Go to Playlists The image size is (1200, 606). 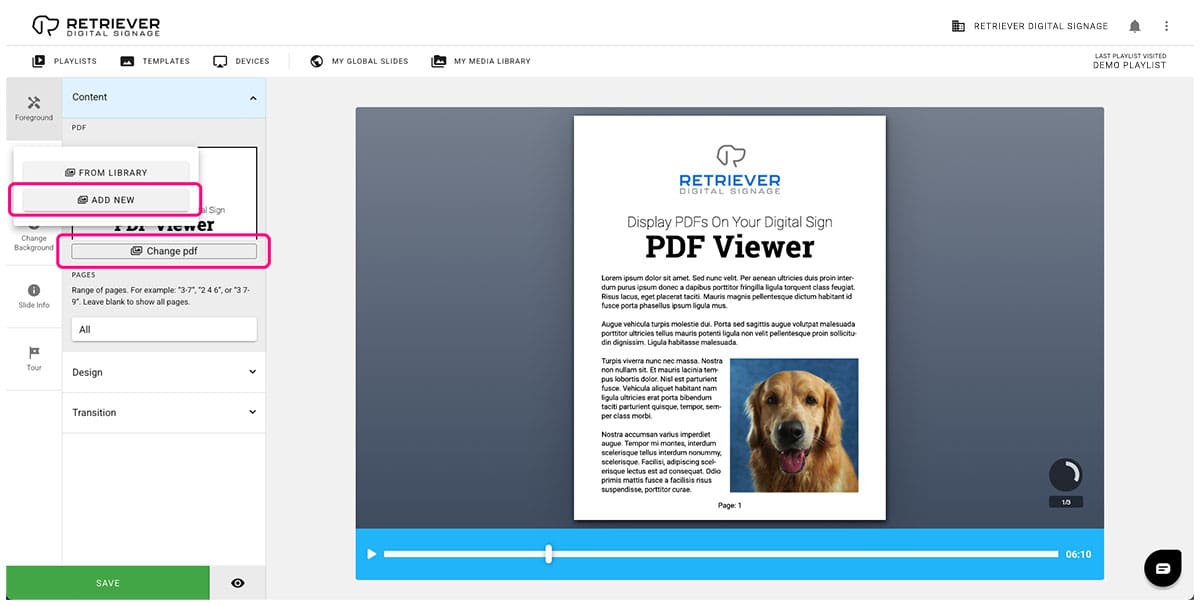[65, 61]
